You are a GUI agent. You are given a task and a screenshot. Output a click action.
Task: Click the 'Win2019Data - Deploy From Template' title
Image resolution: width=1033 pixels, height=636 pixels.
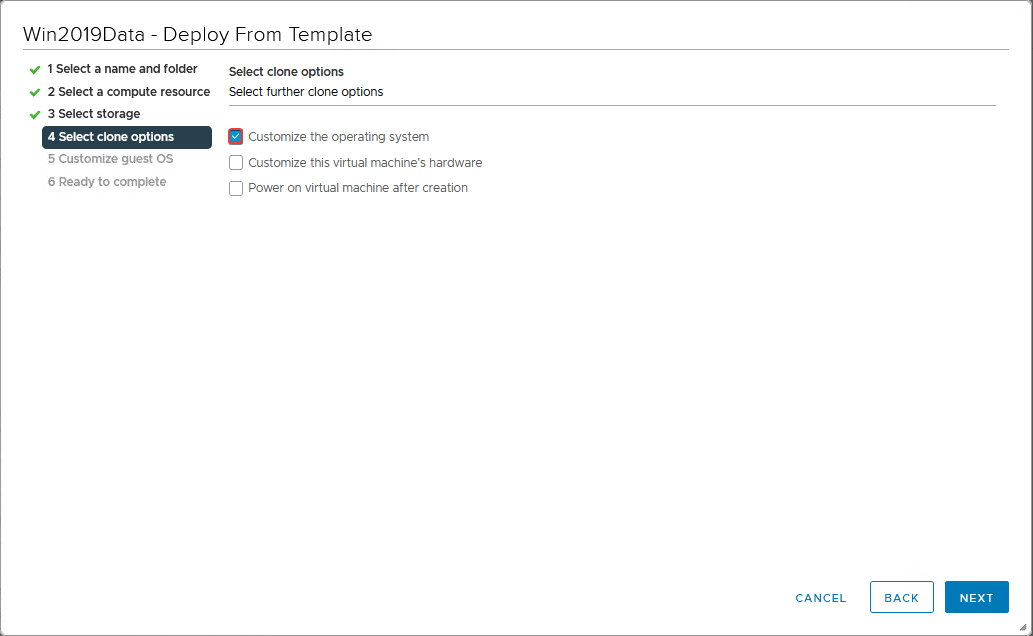pos(197,35)
